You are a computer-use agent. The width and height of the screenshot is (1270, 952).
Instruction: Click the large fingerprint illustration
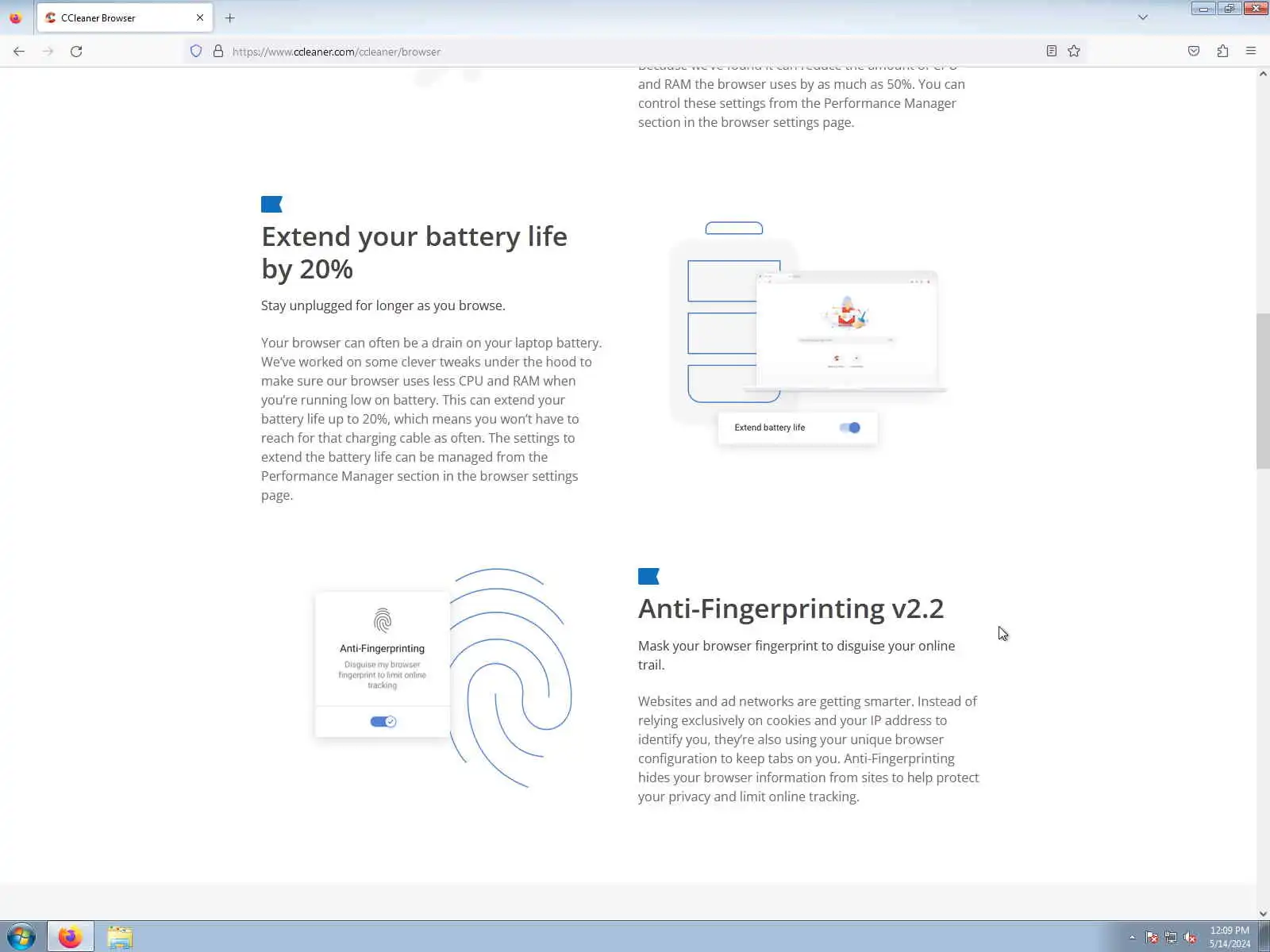pyautogui.click(x=510, y=678)
